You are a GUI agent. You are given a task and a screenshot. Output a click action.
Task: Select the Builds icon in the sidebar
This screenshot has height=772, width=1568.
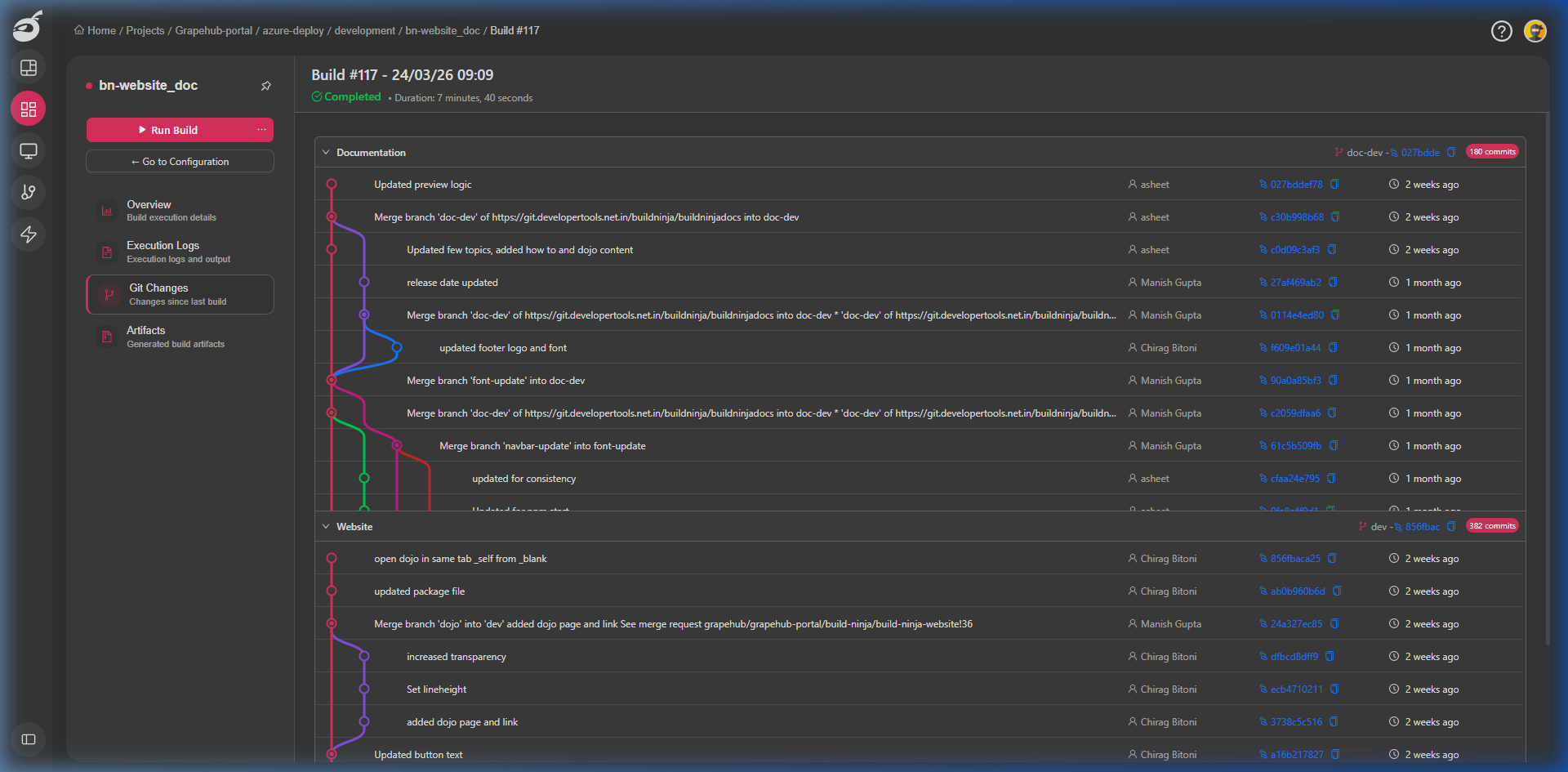click(x=29, y=109)
